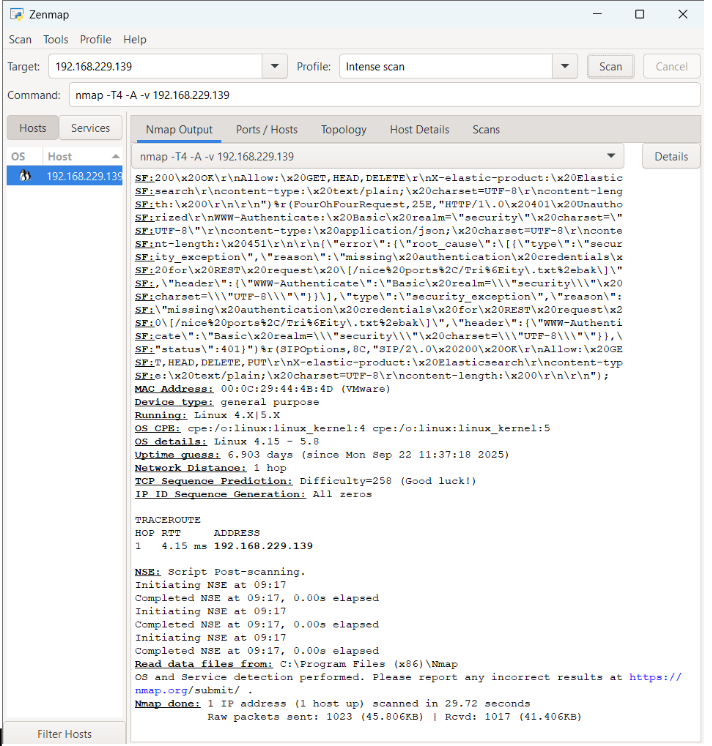Select the Host Details tab
712x746 pixels.
click(419, 129)
